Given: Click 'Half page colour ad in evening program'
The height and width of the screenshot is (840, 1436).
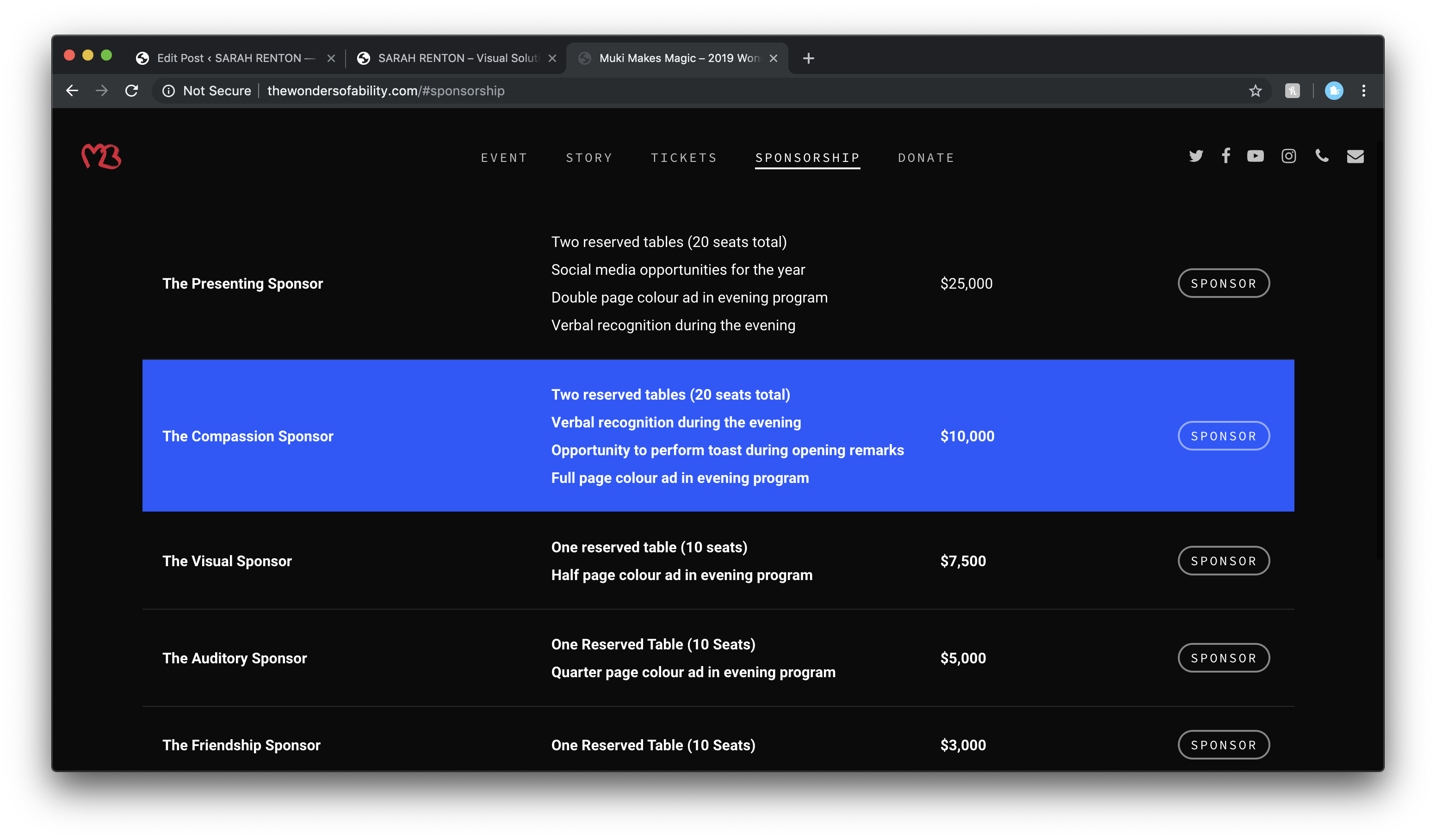Looking at the screenshot, I should [682, 575].
